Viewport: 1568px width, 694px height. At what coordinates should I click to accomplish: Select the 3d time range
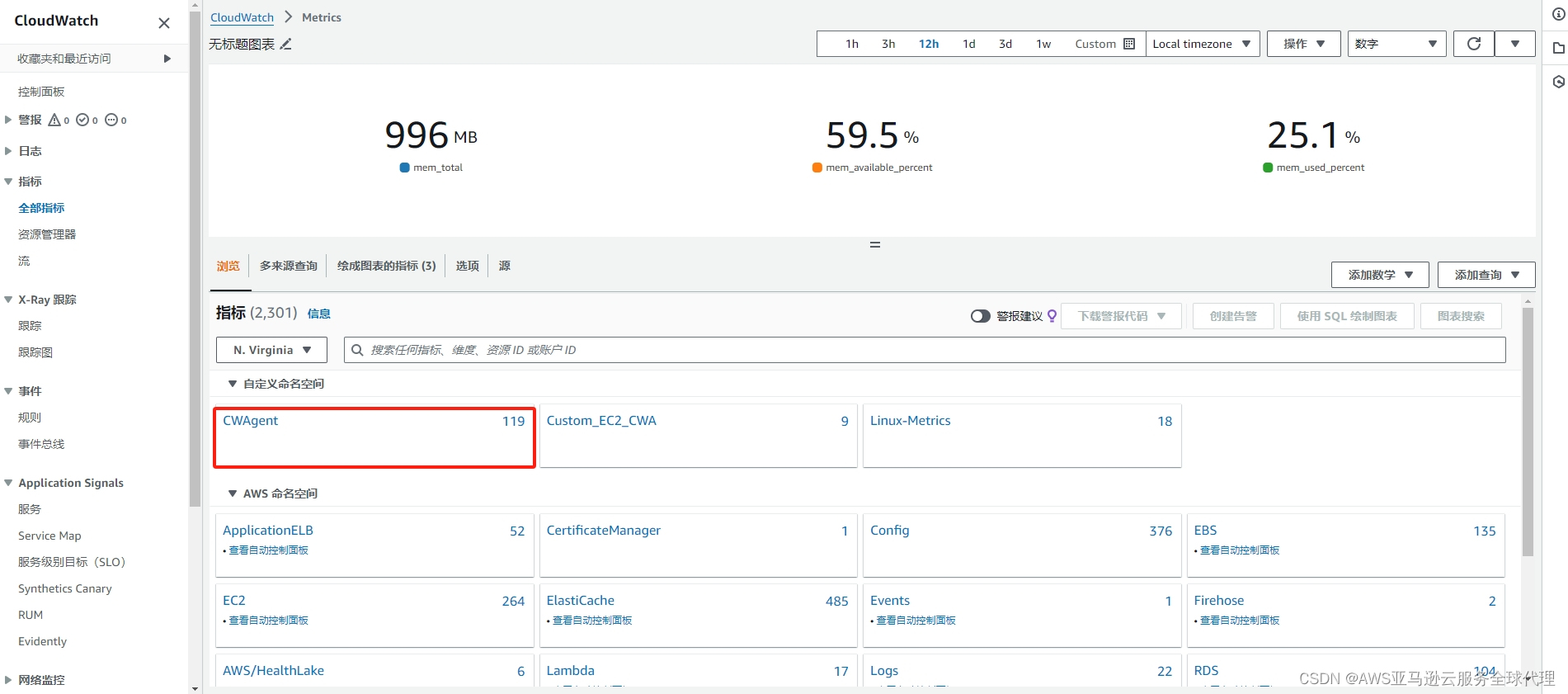point(1005,44)
